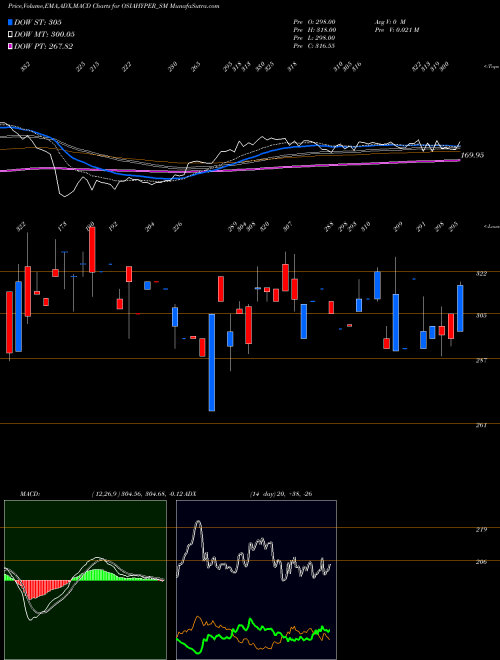
Task: Click the 'Pre H: 318.60' high value
Action: click(314, 30)
